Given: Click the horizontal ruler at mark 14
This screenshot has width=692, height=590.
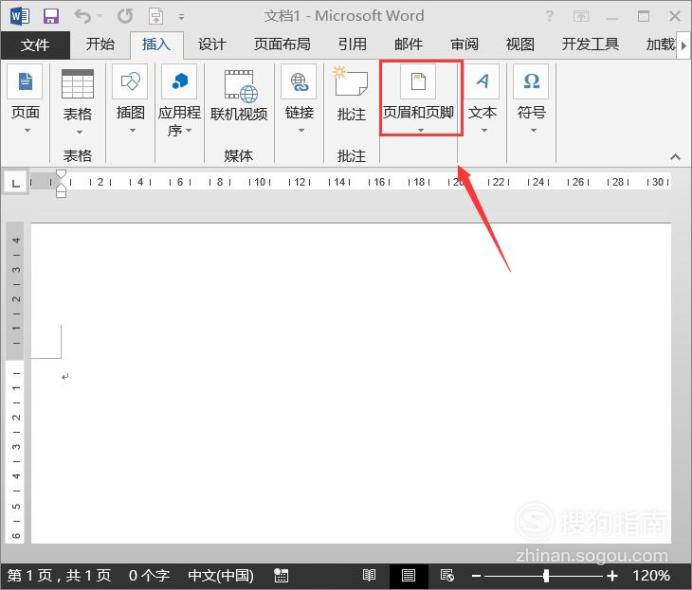Looking at the screenshot, I should pyautogui.click(x=339, y=182).
